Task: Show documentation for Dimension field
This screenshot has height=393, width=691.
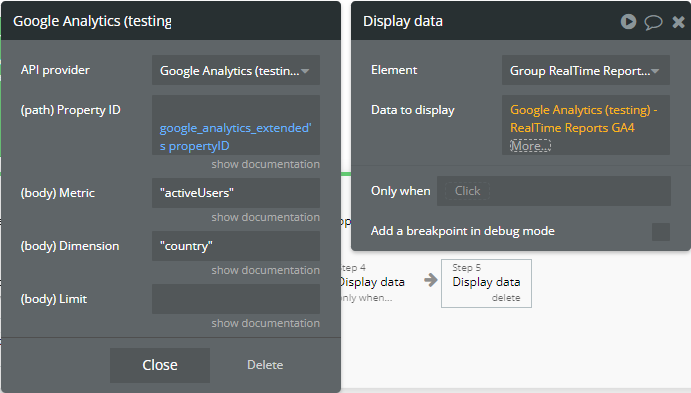Action: pos(265,270)
